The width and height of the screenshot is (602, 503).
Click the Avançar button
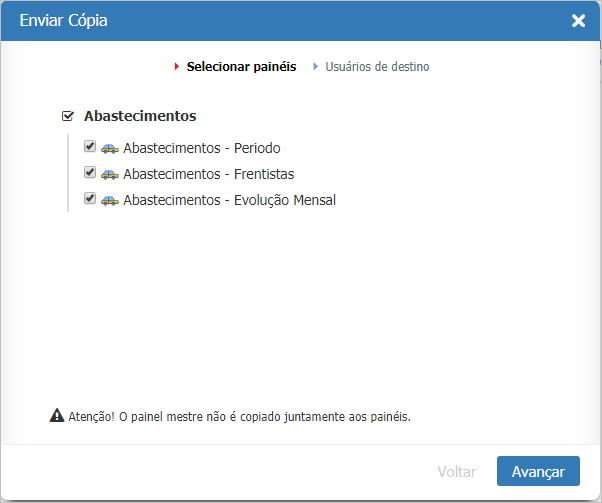[538, 471]
